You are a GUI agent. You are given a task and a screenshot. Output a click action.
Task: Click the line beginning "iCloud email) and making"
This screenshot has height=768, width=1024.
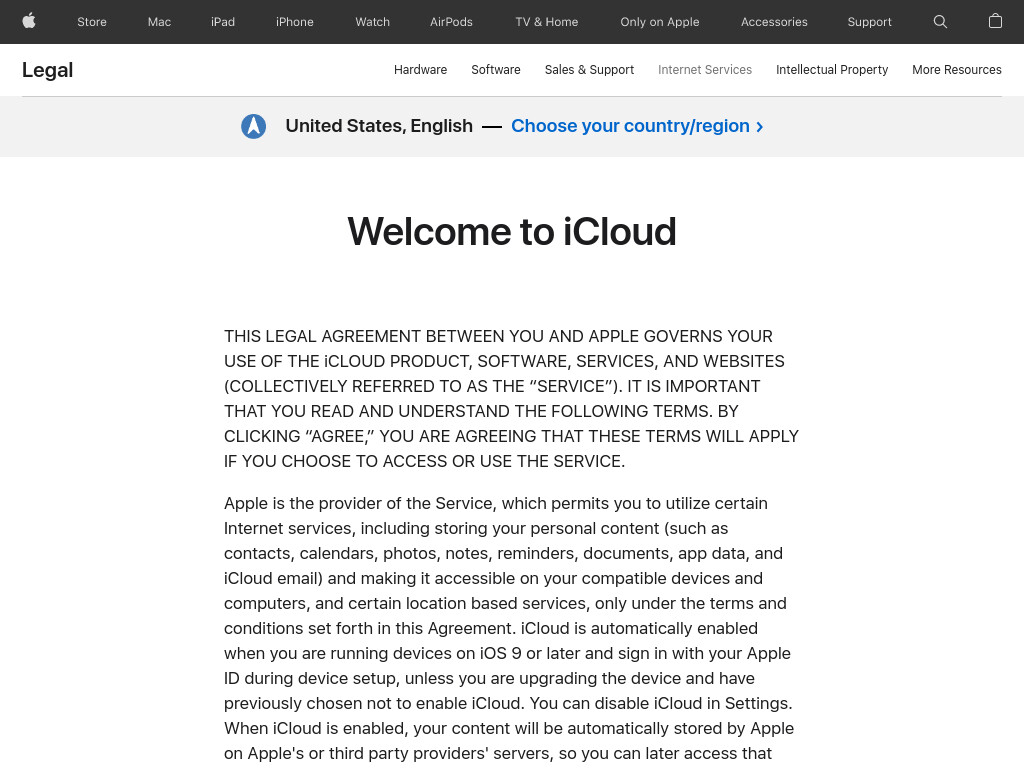point(493,579)
